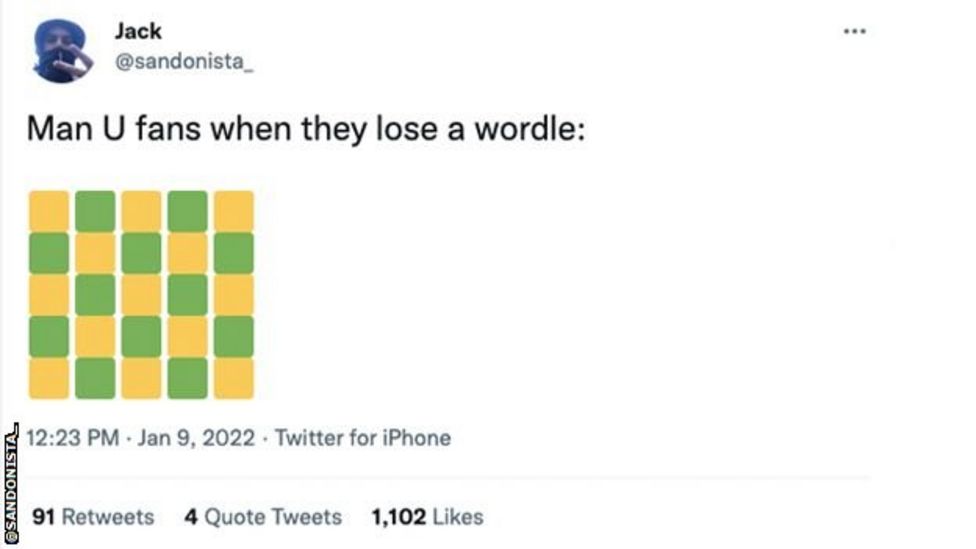The image size is (976, 549).
Task: Click Jack's profile avatar picture
Action: (62, 52)
